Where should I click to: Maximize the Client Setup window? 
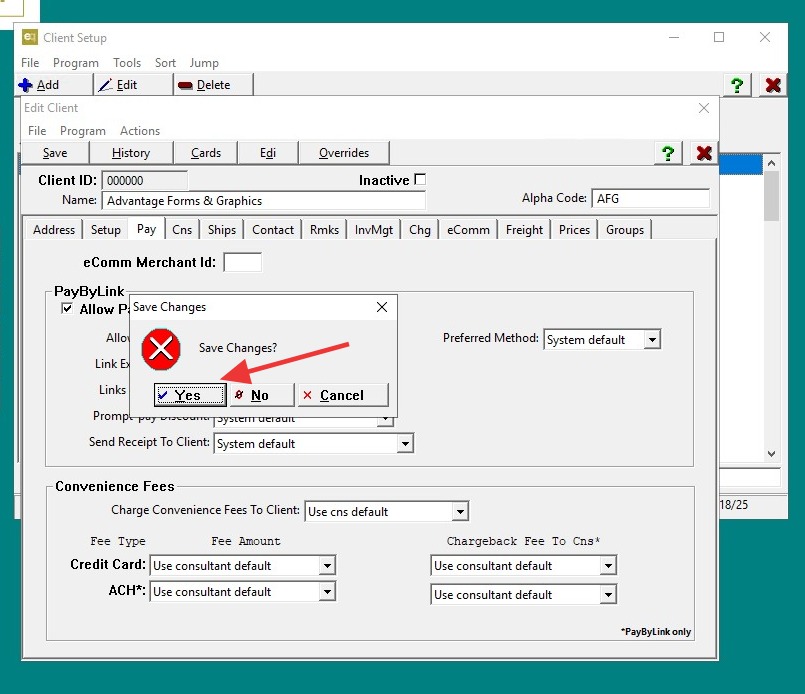click(719, 37)
